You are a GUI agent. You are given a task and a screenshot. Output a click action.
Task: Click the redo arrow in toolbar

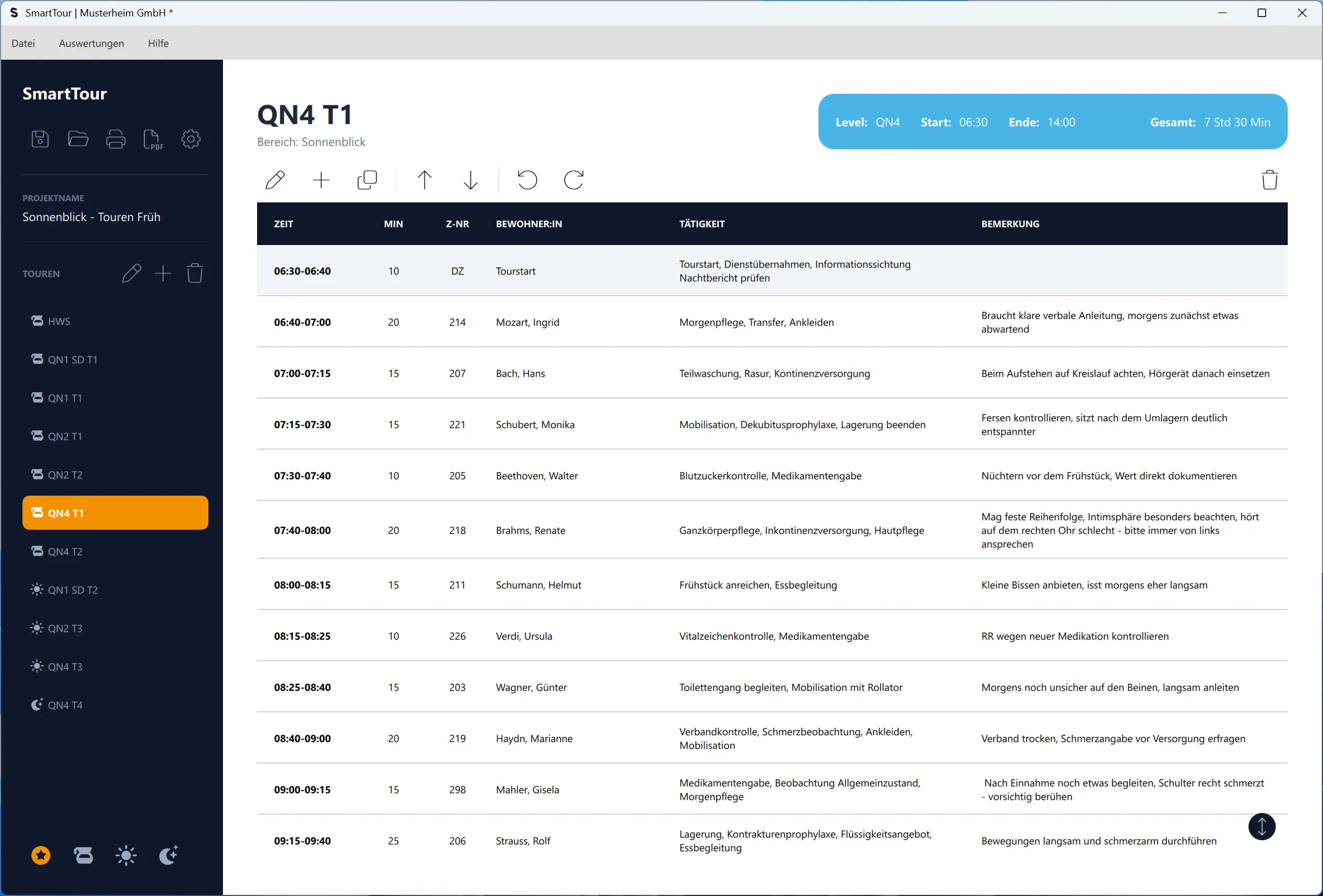click(x=573, y=180)
